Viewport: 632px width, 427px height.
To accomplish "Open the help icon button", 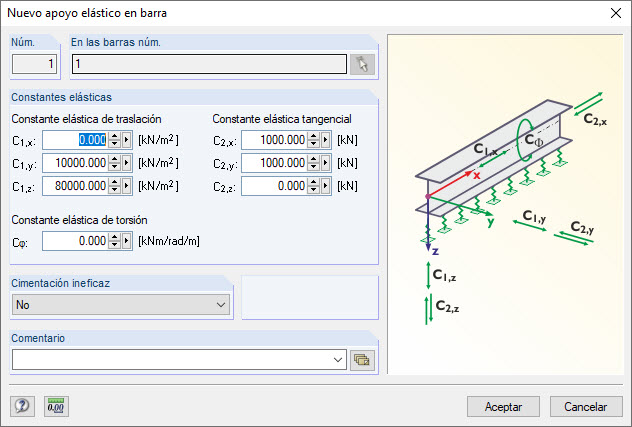I will point(23,406).
